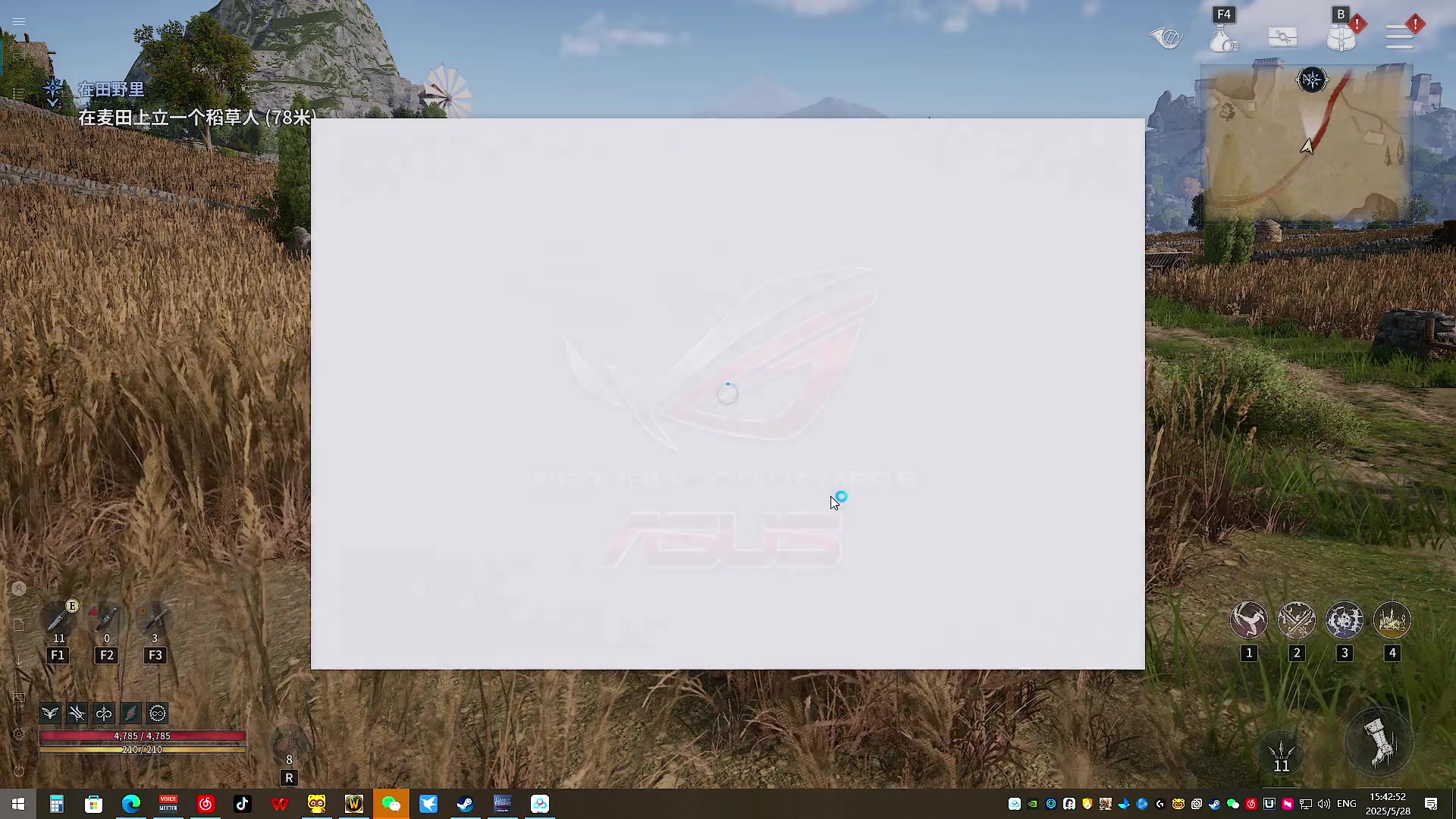Open Steam from the taskbar
The width and height of the screenshot is (1456, 819).
466,804
